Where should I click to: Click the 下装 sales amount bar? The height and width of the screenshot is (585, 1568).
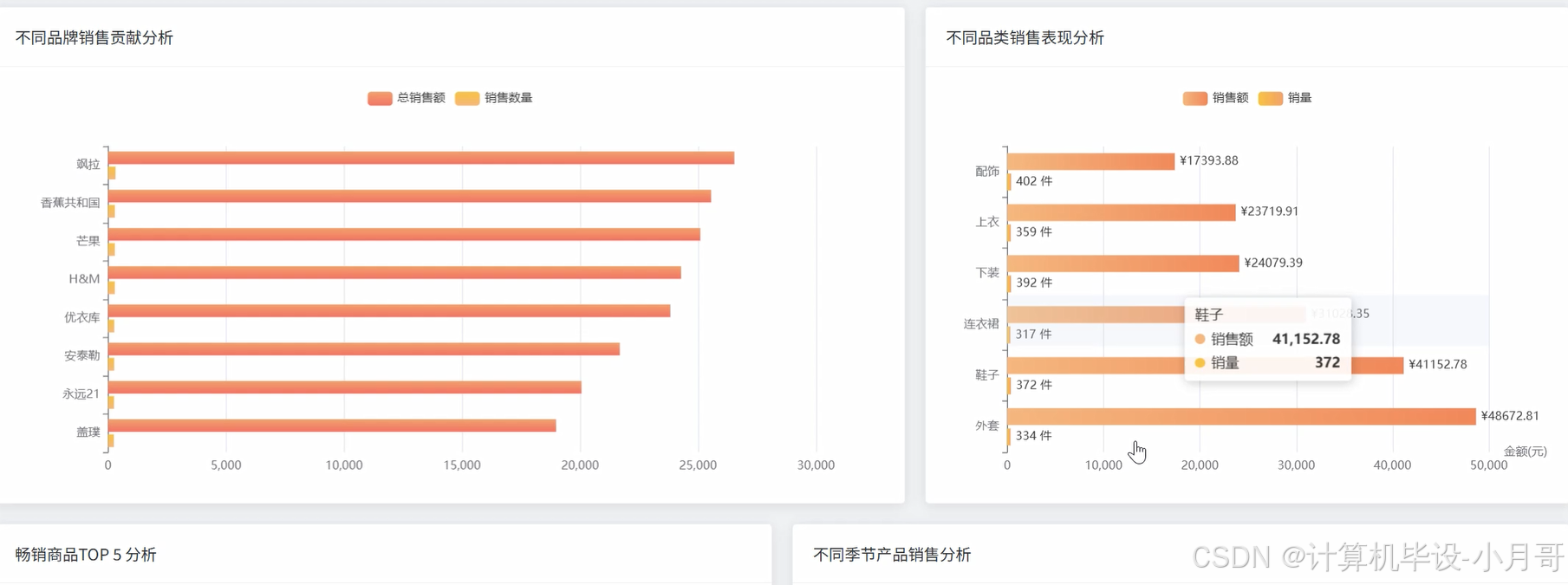[x=1123, y=263]
